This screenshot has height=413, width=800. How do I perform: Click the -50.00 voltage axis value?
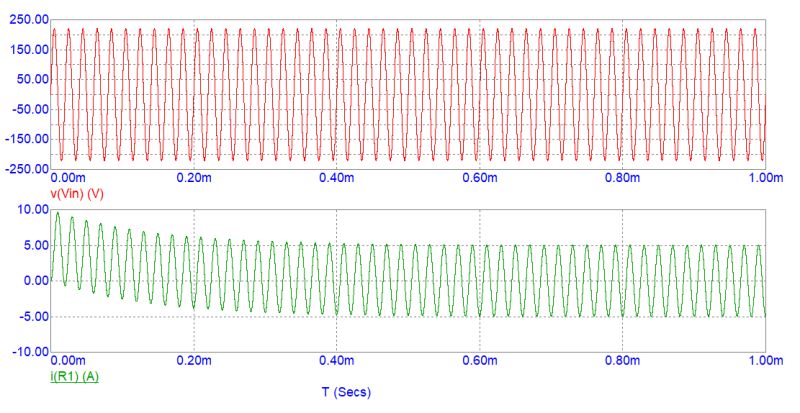(30, 109)
